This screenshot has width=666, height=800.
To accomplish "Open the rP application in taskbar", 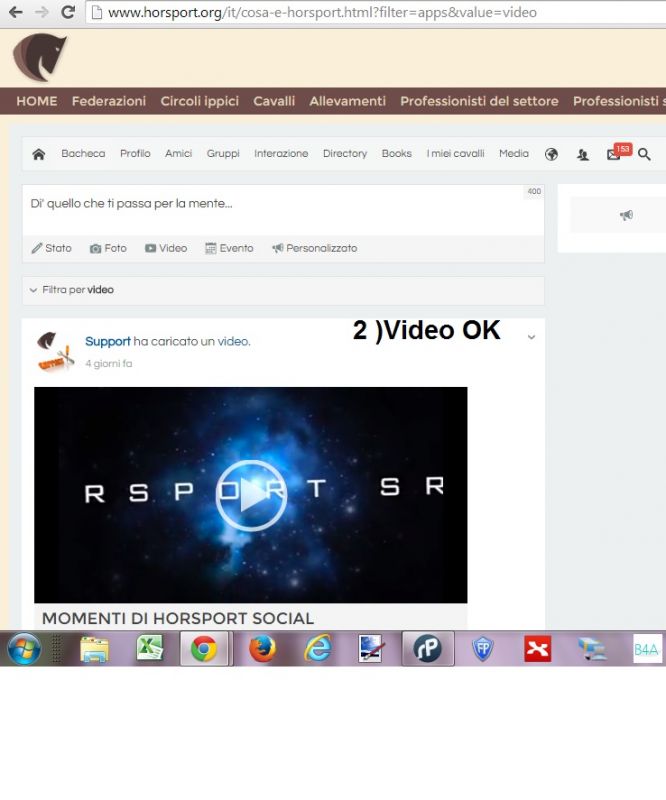I will coord(427,648).
